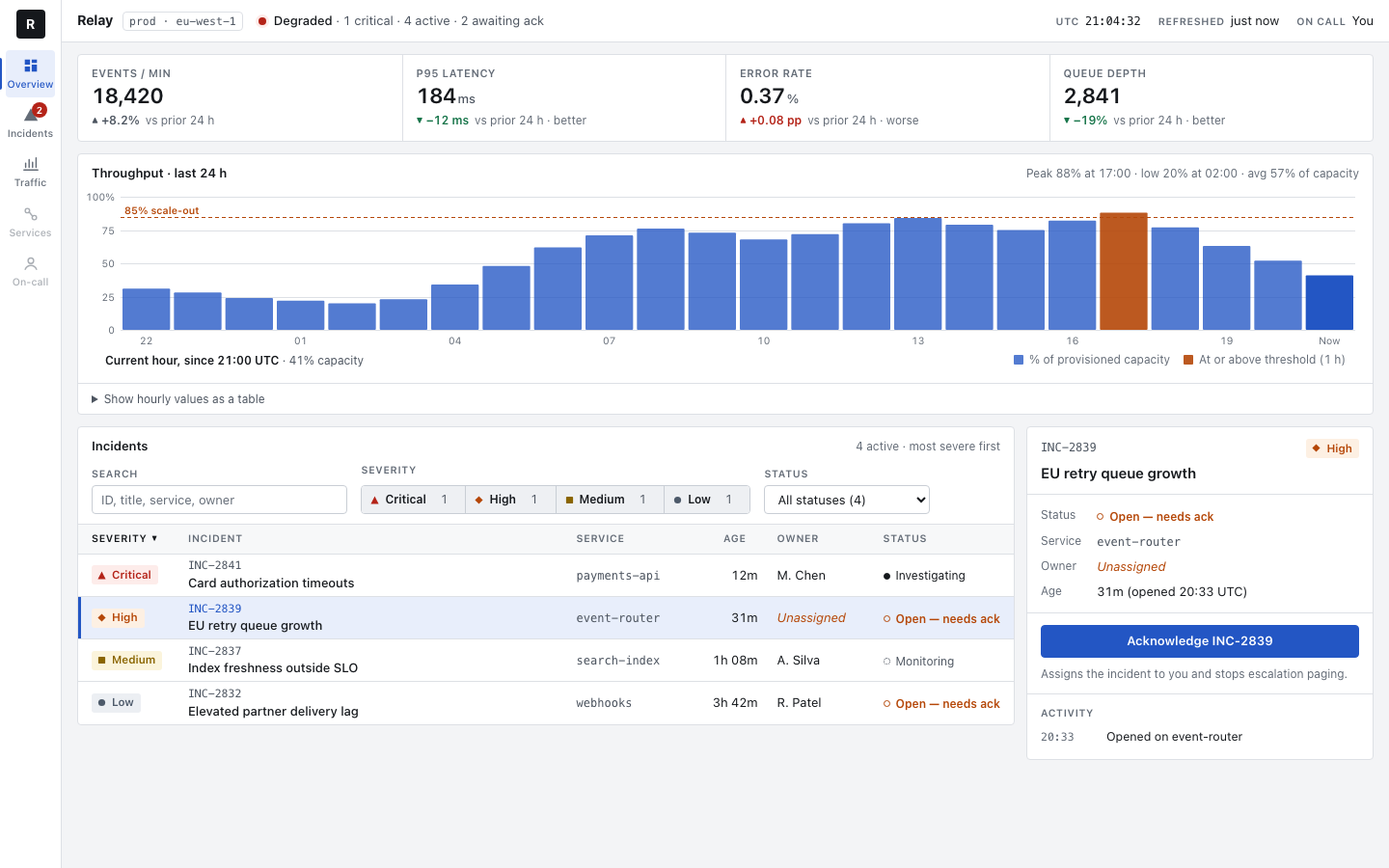Image resolution: width=1389 pixels, height=868 pixels.
Task: Click the Queue depth value 2,841
Action: pyautogui.click(x=1092, y=96)
